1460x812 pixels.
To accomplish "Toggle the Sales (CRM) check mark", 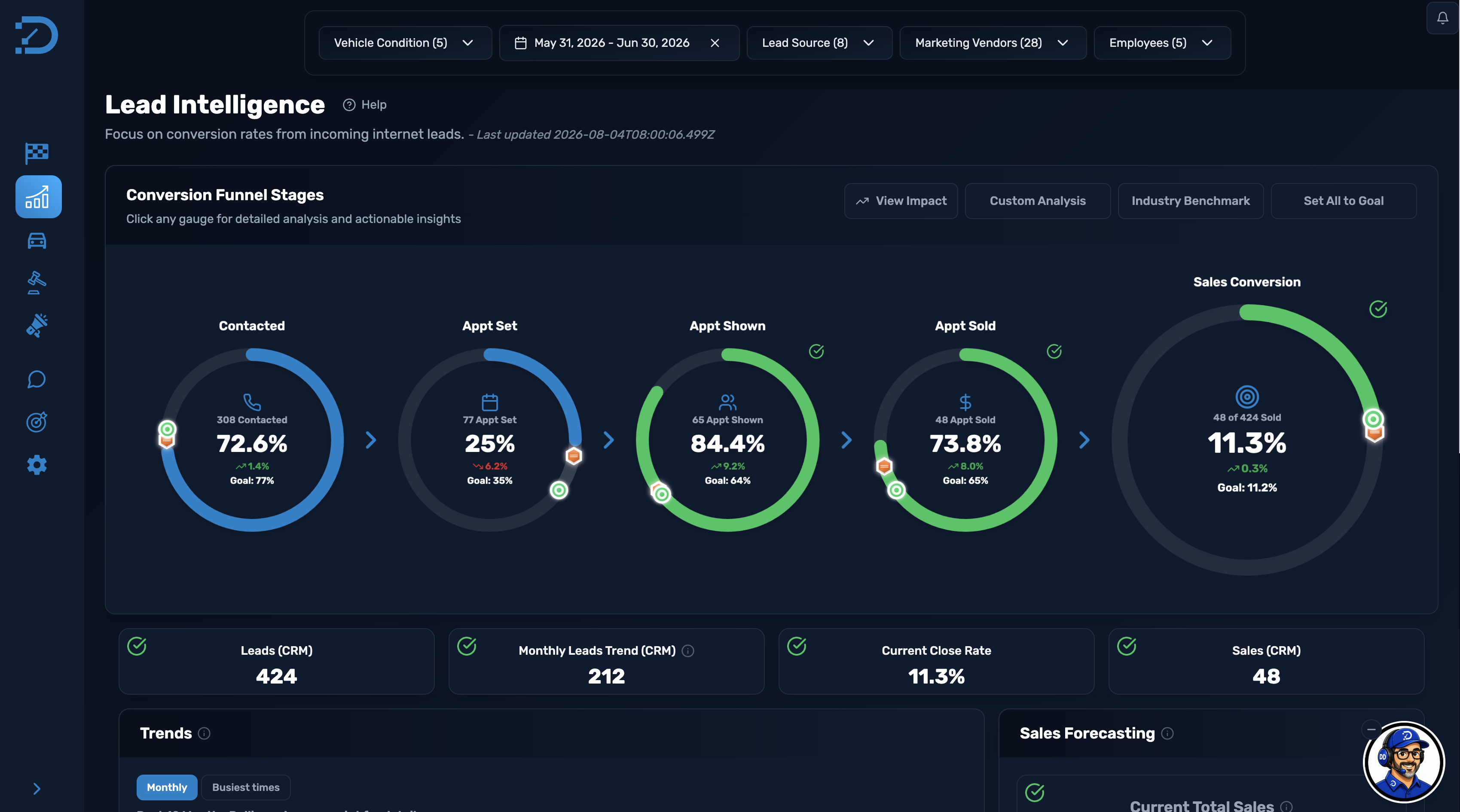I will pyautogui.click(x=1127, y=646).
